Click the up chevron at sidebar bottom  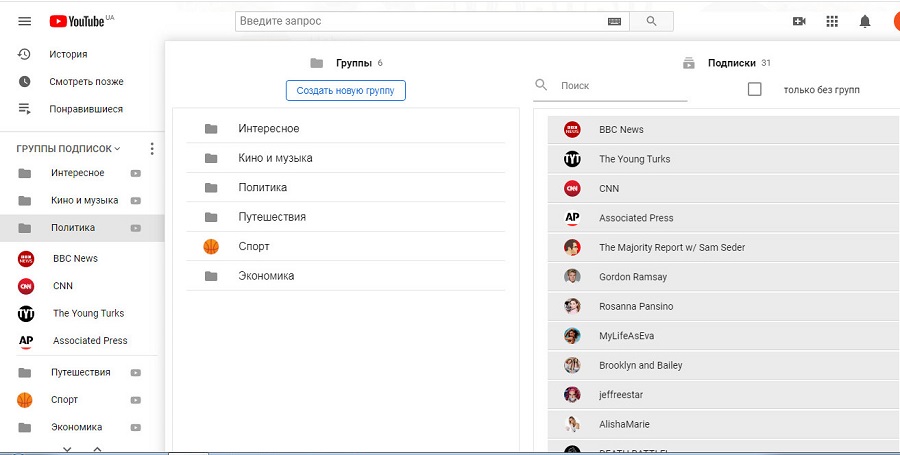[98, 449]
